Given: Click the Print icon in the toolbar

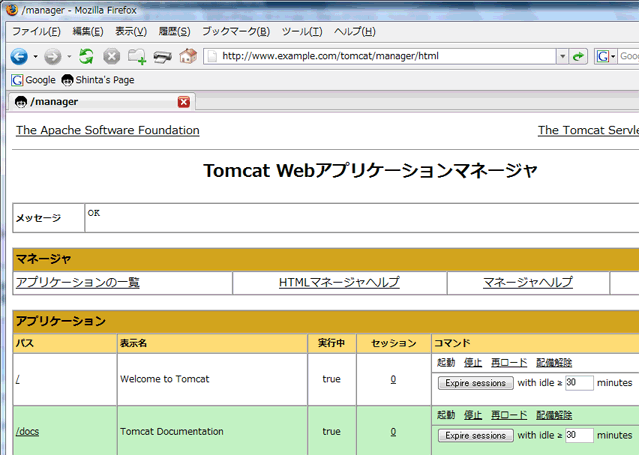Looking at the screenshot, I should point(162,56).
